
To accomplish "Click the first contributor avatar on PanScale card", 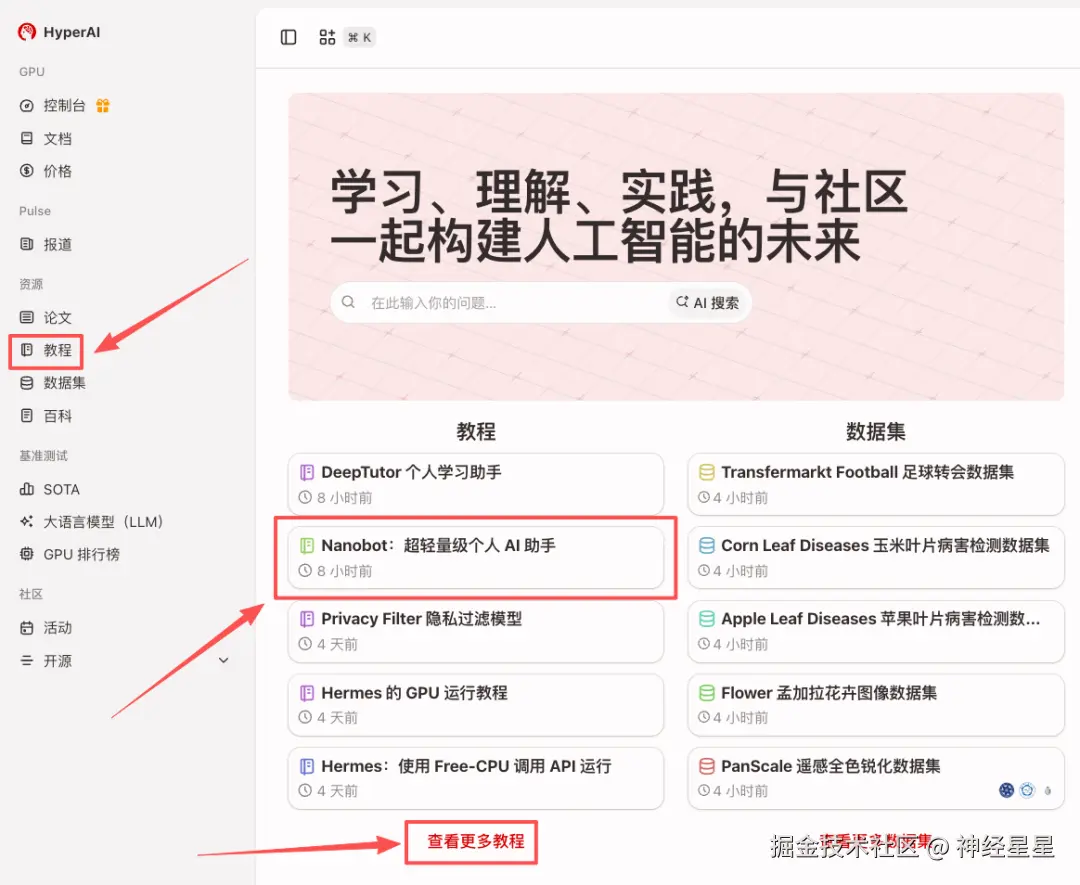I will pos(1006,789).
